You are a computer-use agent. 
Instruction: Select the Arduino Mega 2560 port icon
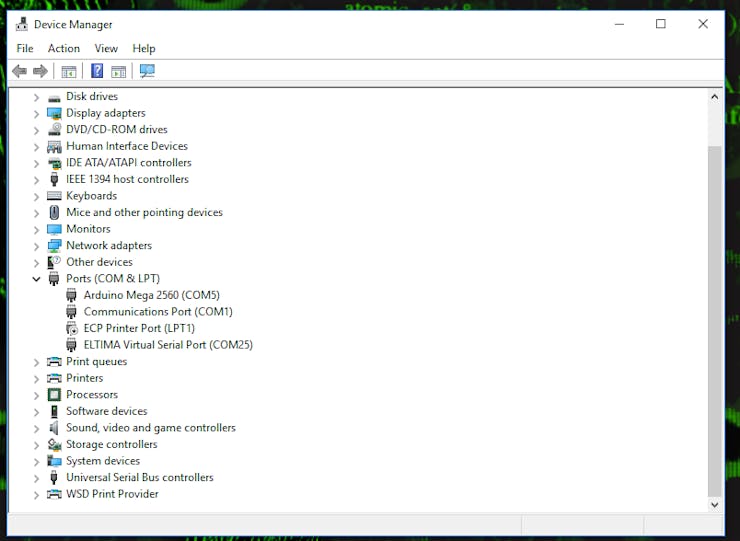pyautogui.click(x=71, y=296)
